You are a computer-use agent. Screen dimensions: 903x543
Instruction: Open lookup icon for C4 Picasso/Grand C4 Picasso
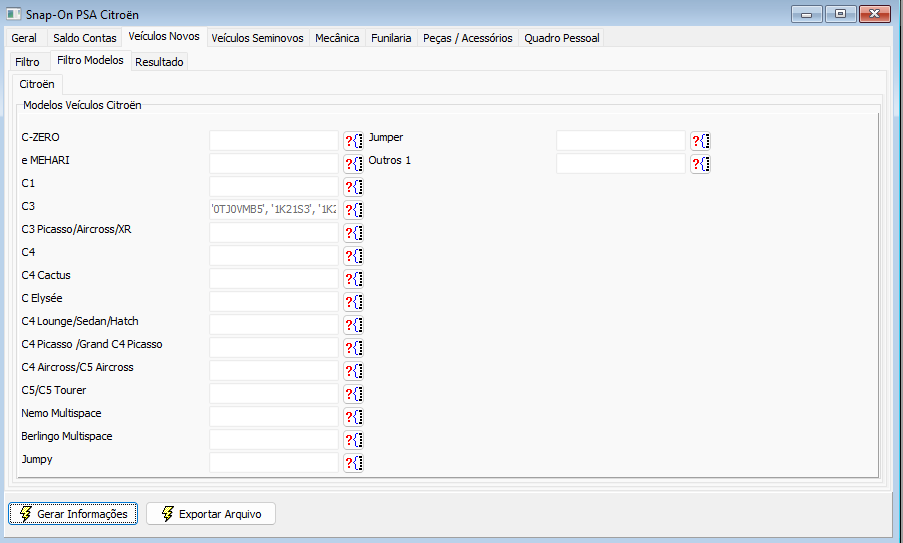tap(354, 348)
